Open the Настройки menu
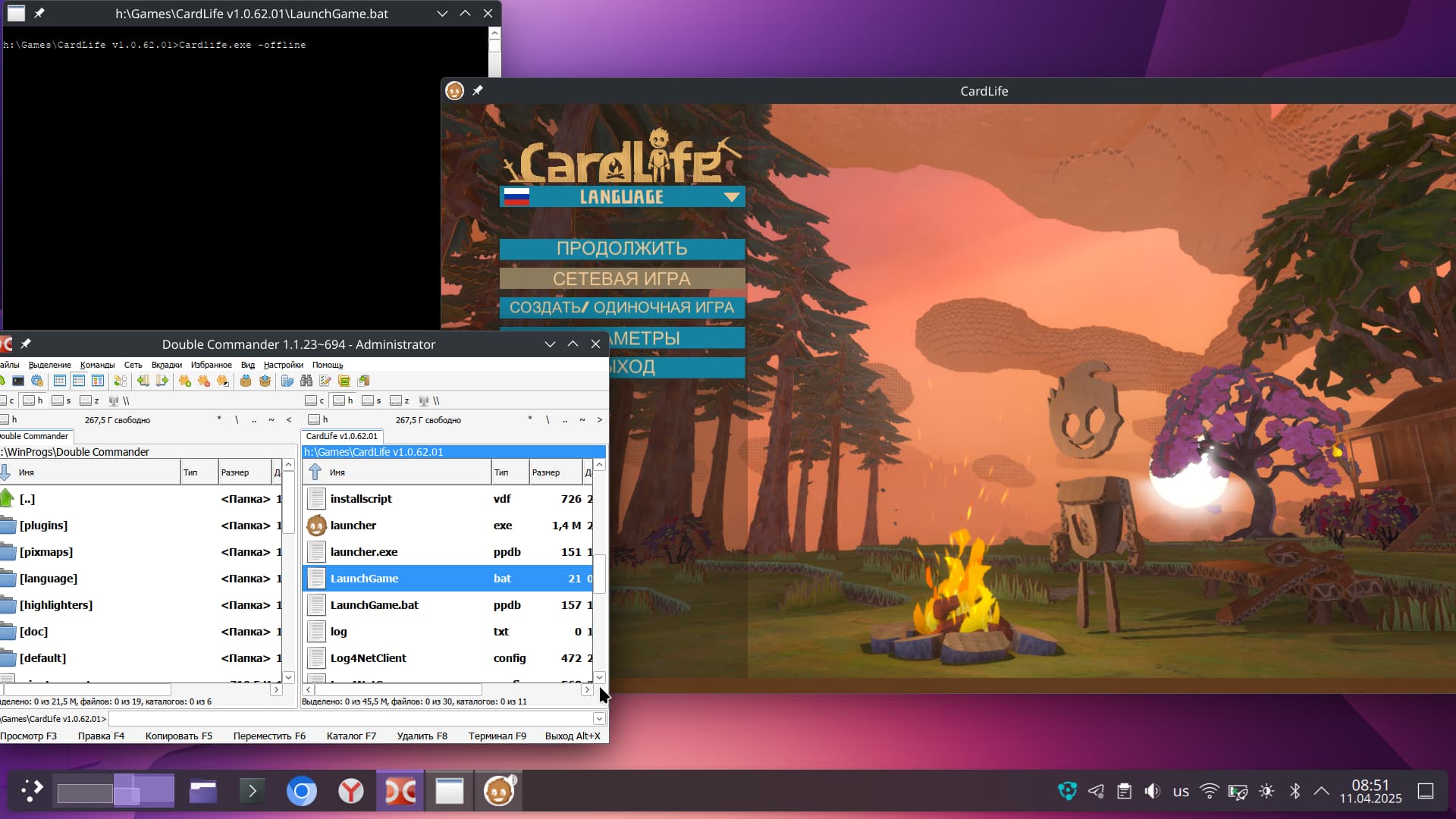 [283, 365]
